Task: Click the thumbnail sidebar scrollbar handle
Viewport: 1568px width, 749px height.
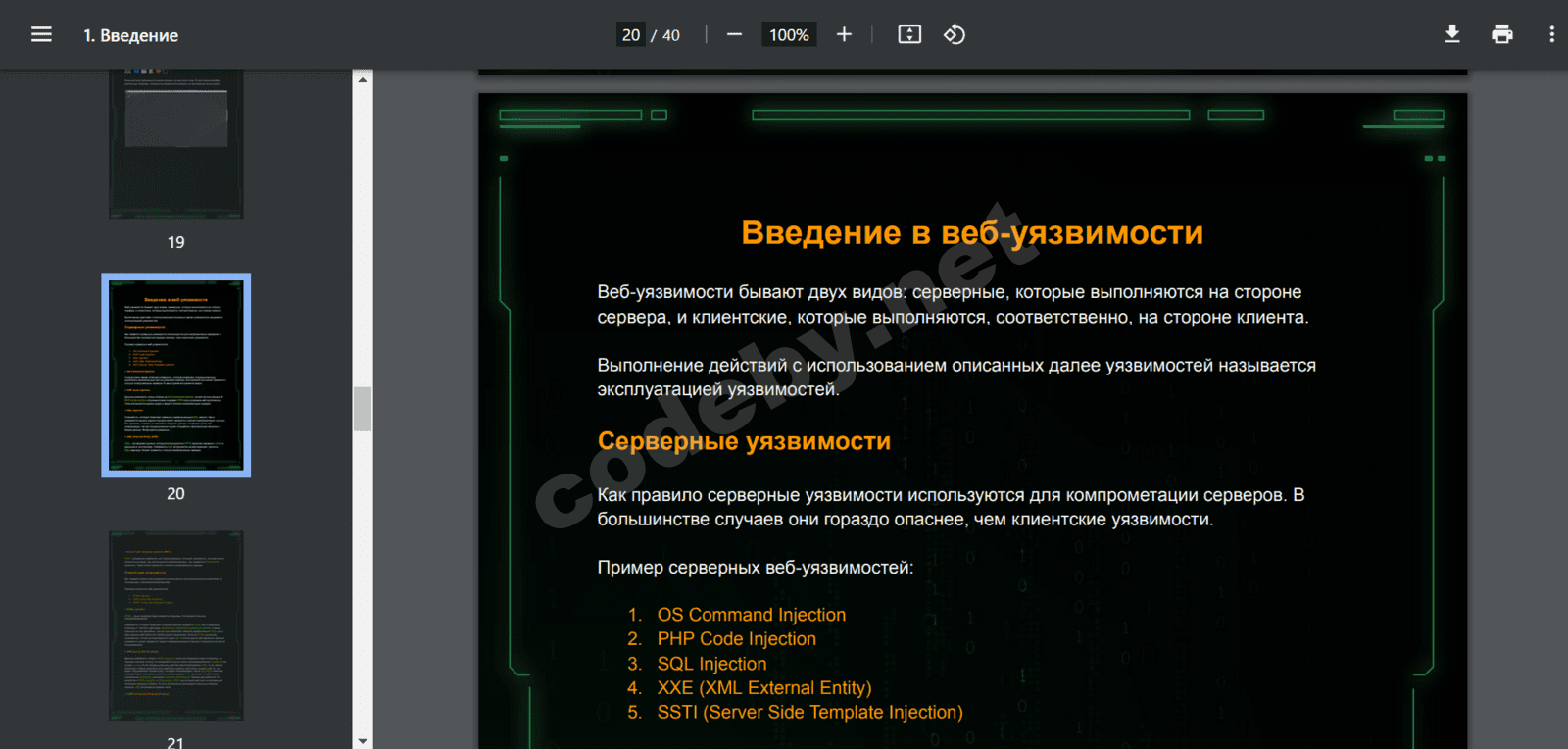Action: pyautogui.click(x=363, y=409)
